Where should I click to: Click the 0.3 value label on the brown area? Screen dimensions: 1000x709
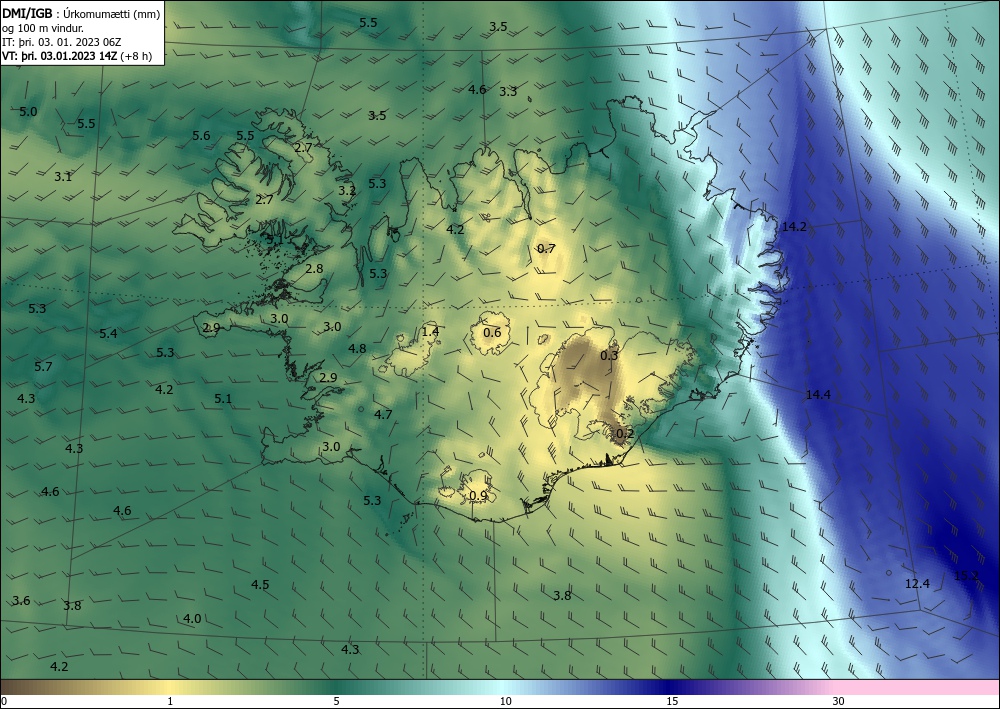coord(609,355)
